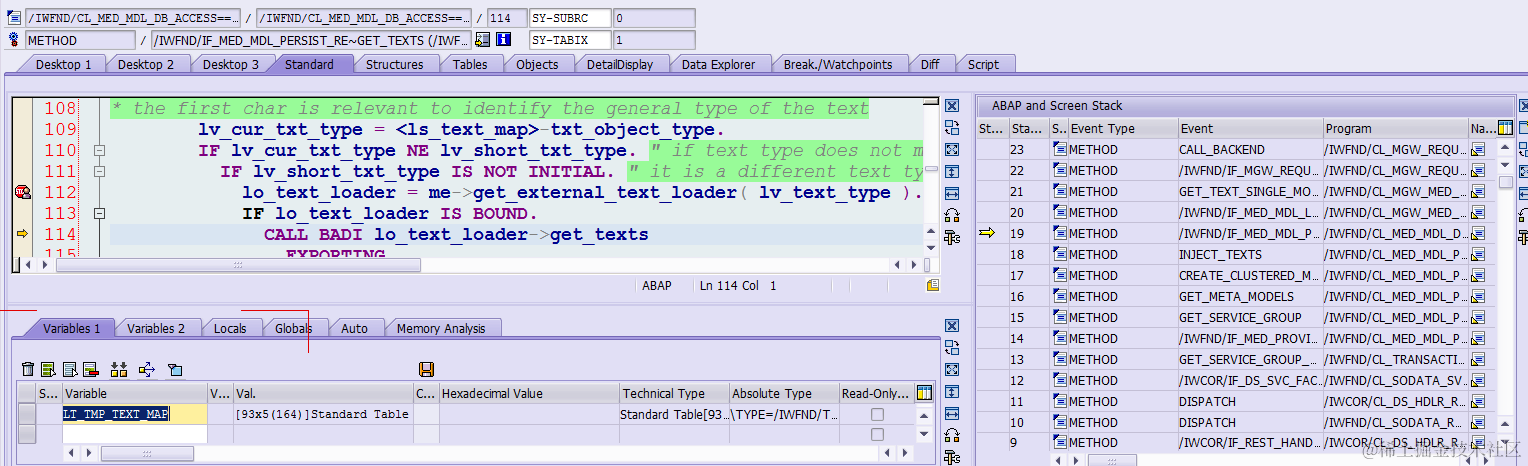Toggle the Read-Only checkbox for LT_TMP_TEXT_MAP
1528x466 pixels.
point(877,414)
